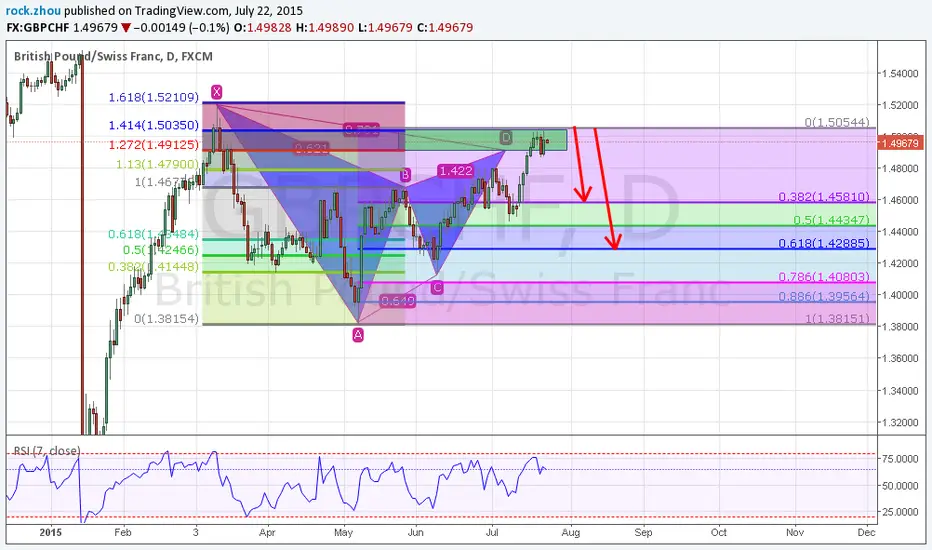Click 1.40000 on the price axis

[900, 296]
